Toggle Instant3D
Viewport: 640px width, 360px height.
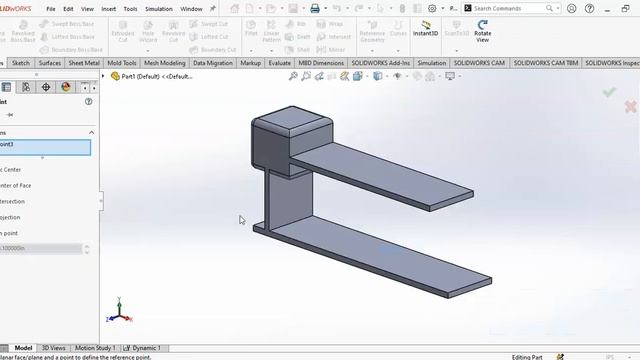(x=425, y=29)
